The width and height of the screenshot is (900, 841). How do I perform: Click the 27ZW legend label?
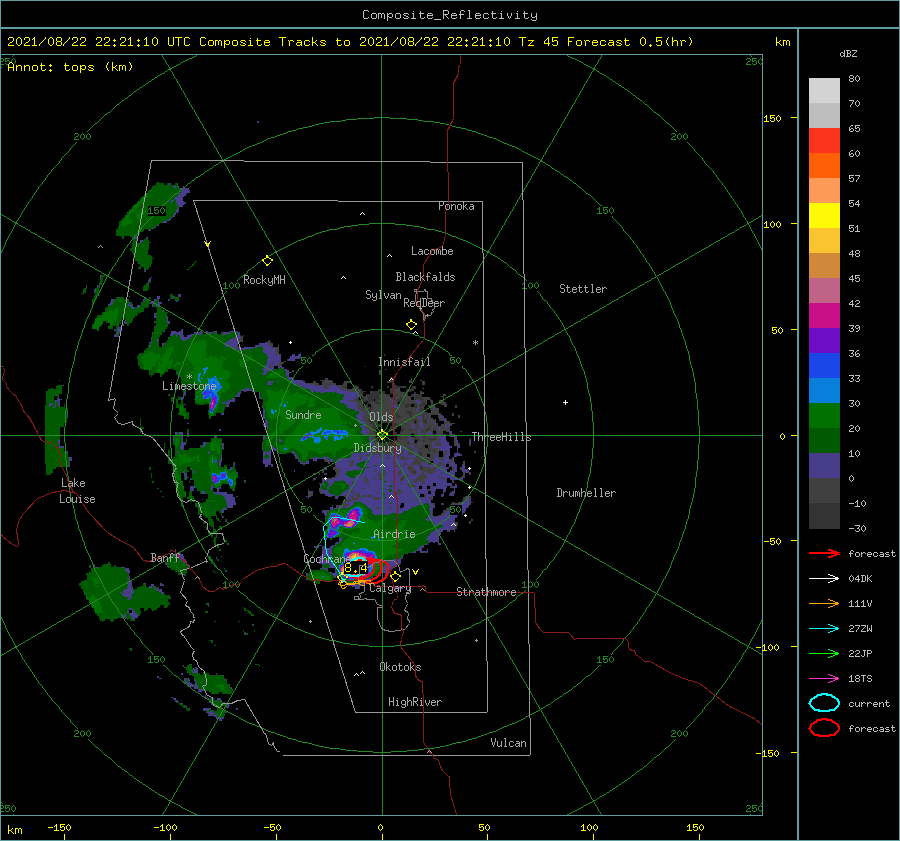coord(860,629)
